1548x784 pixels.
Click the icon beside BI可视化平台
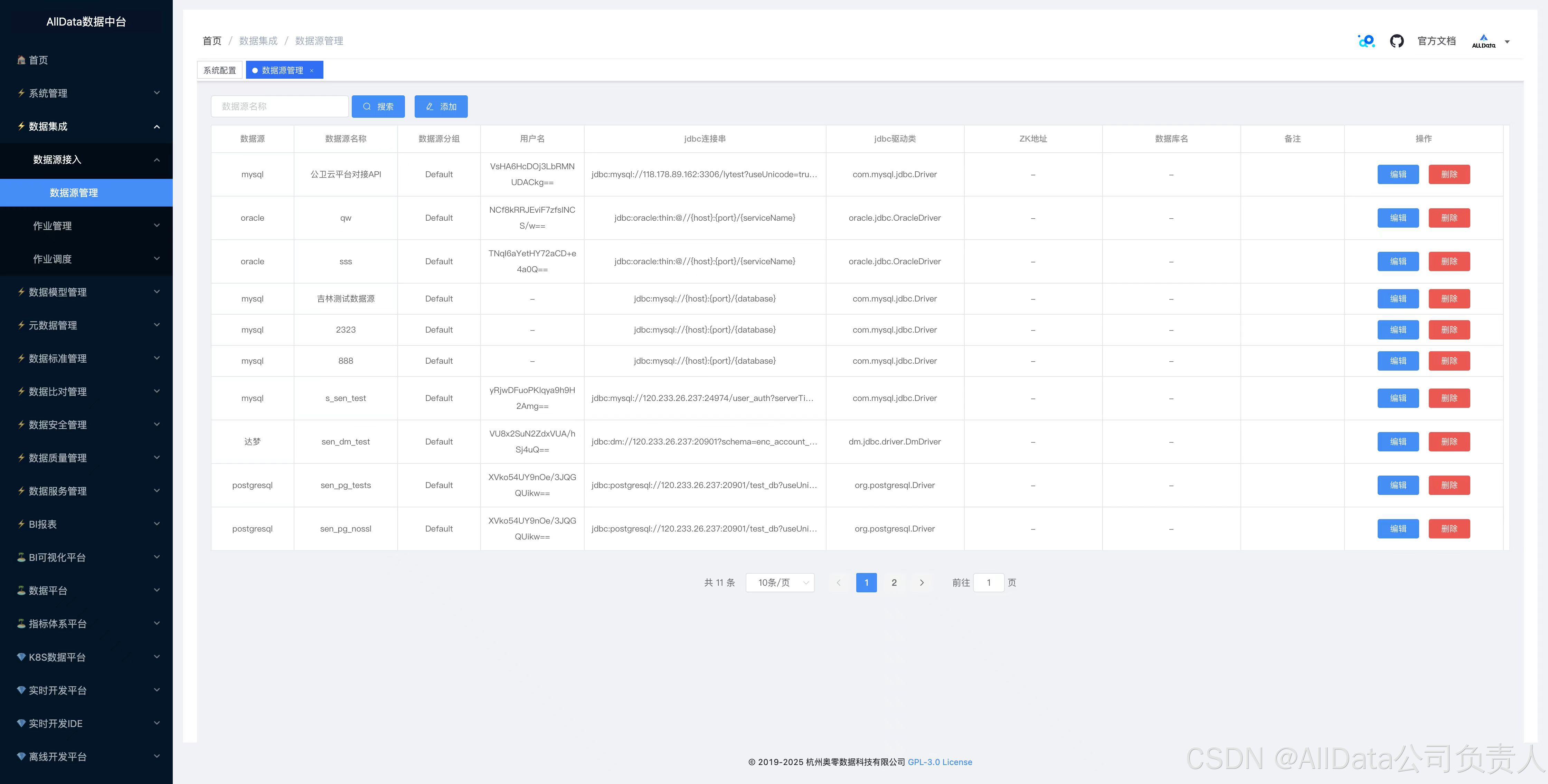click(21, 557)
